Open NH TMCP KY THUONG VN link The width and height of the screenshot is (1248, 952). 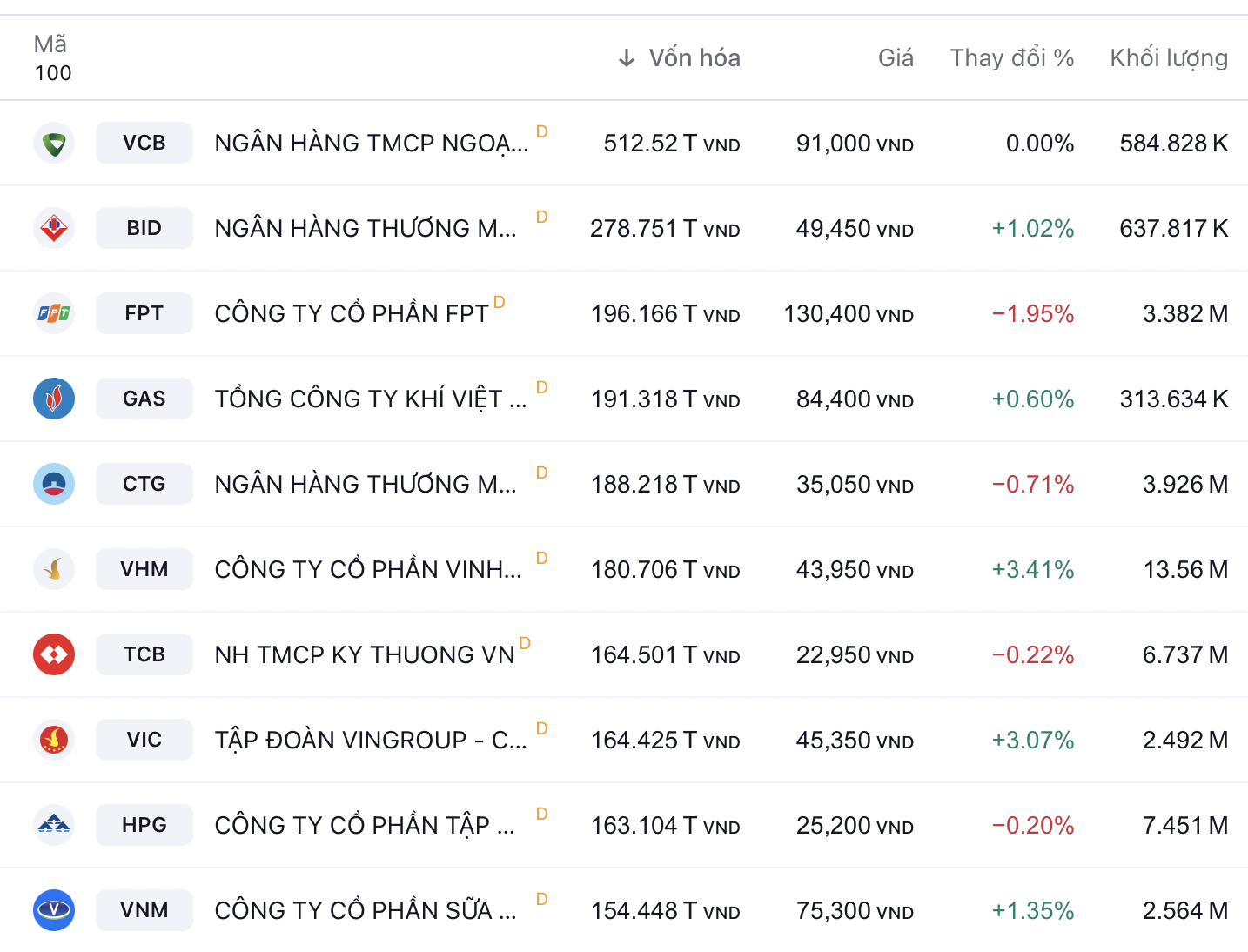[x=365, y=654]
